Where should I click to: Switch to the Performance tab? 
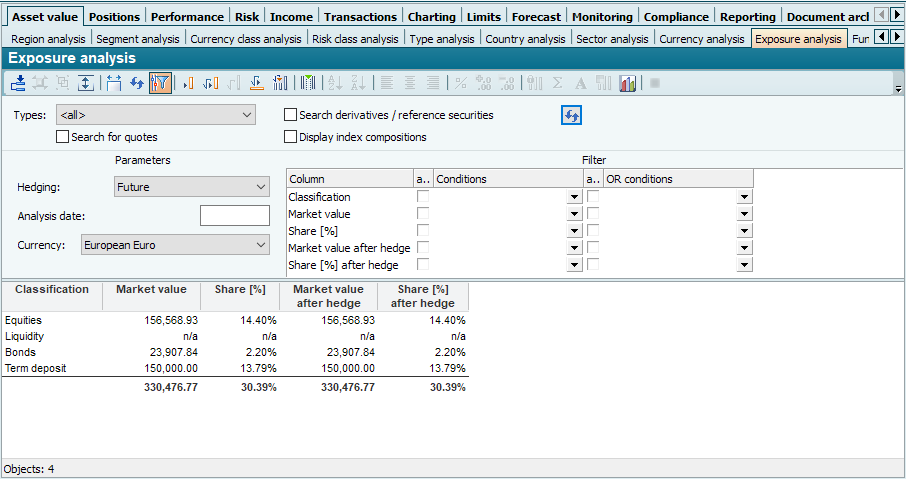[x=187, y=17]
